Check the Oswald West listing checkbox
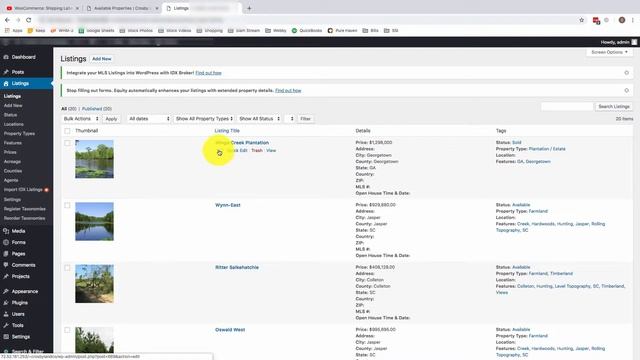 67,330
